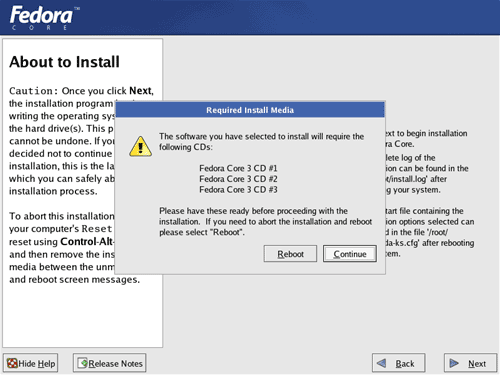Viewport: 500px width, 375px height.
Task: Click the 'About to Install' heading
Action: click(x=64, y=62)
